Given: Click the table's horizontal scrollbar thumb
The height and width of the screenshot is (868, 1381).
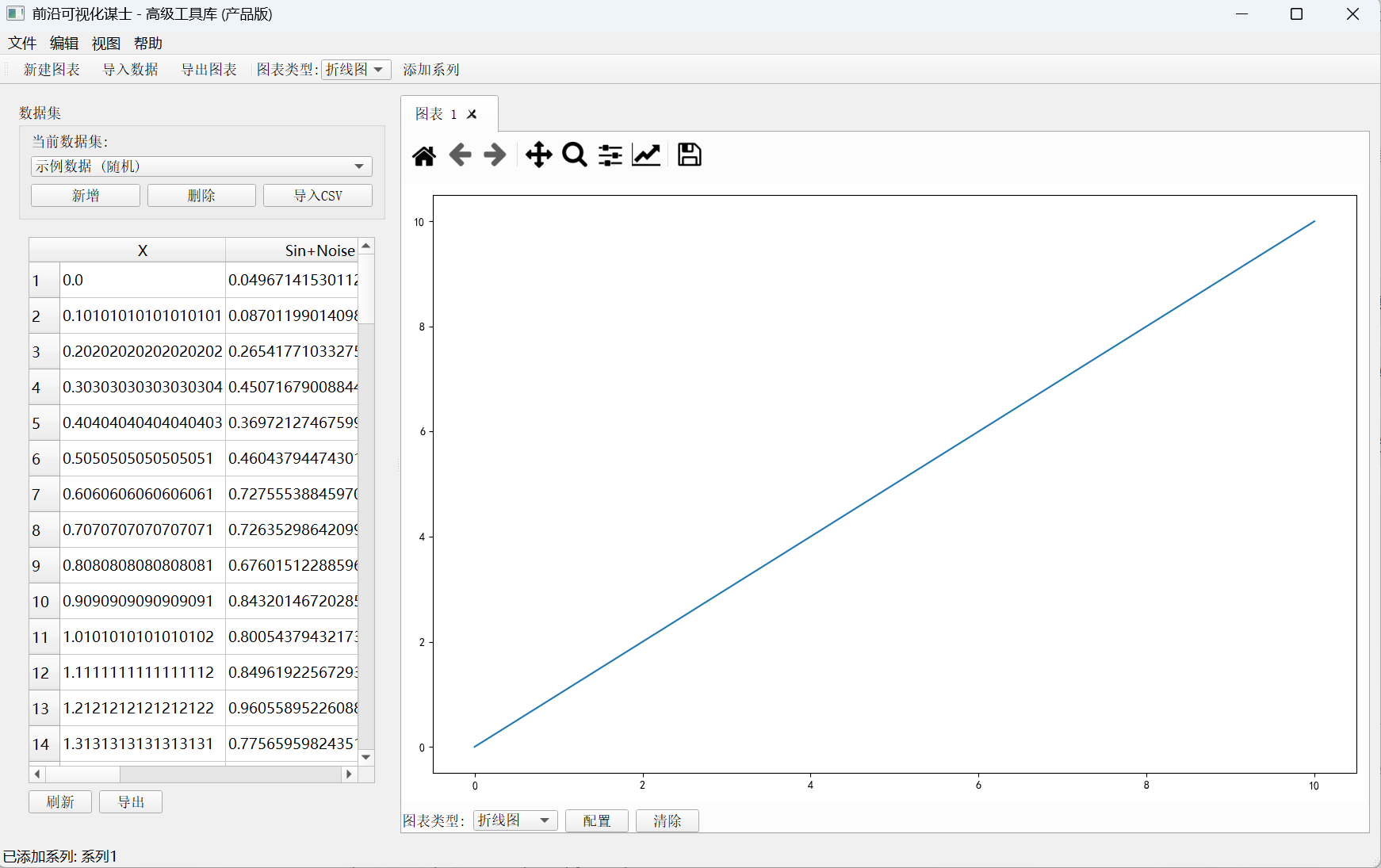Looking at the screenshot, I should point(83,774).
